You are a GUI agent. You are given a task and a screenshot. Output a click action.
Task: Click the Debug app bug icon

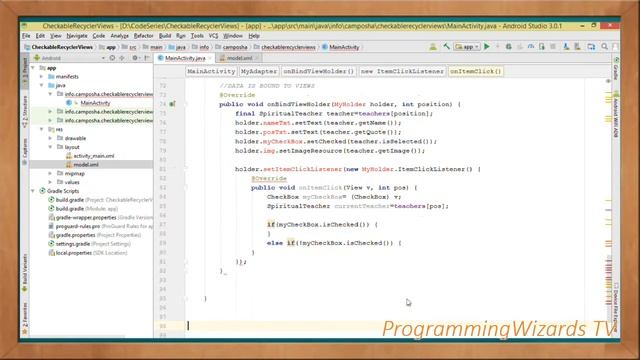tap(509, 47)
